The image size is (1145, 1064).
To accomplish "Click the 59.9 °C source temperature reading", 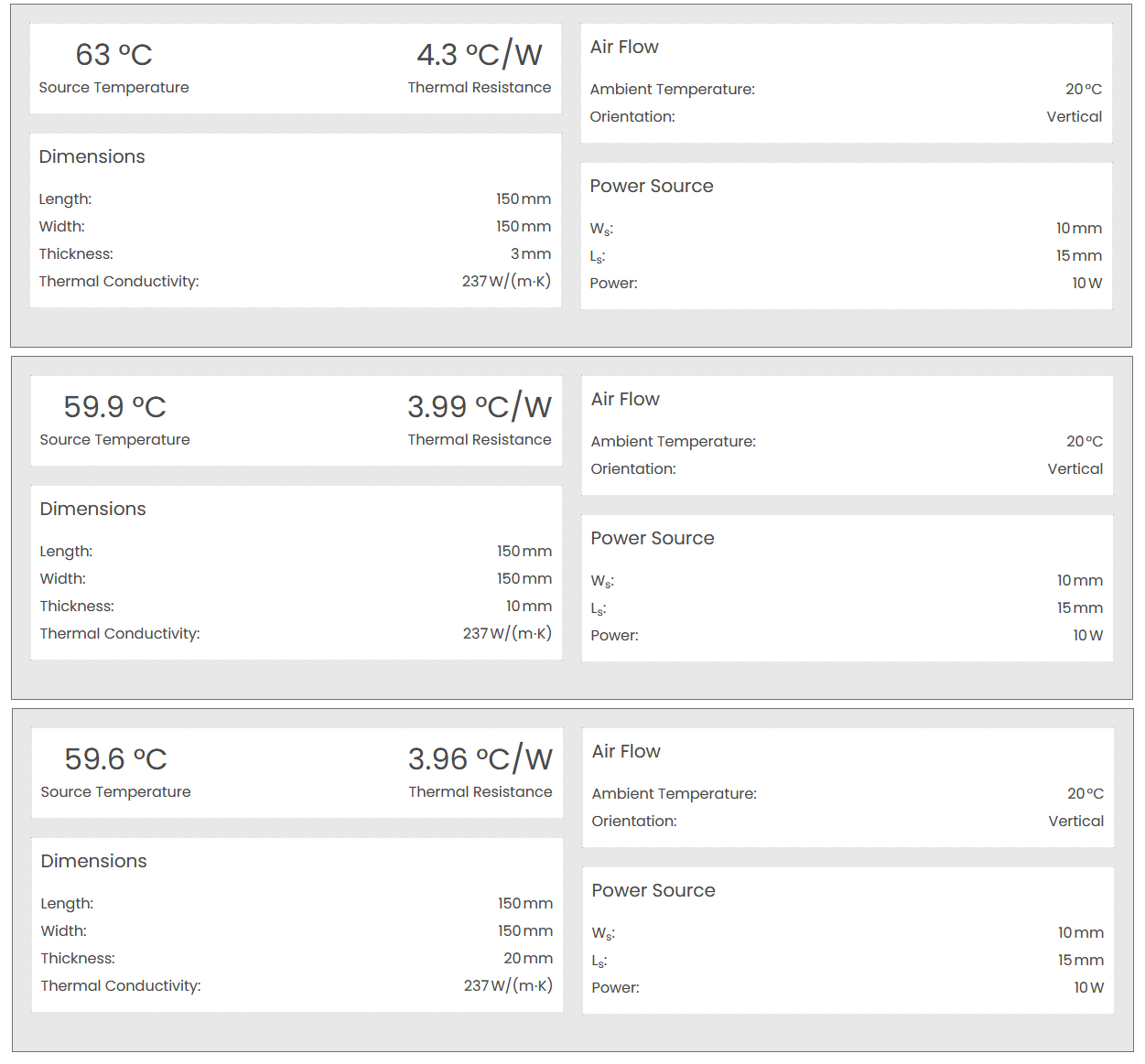I will (114, 407).
